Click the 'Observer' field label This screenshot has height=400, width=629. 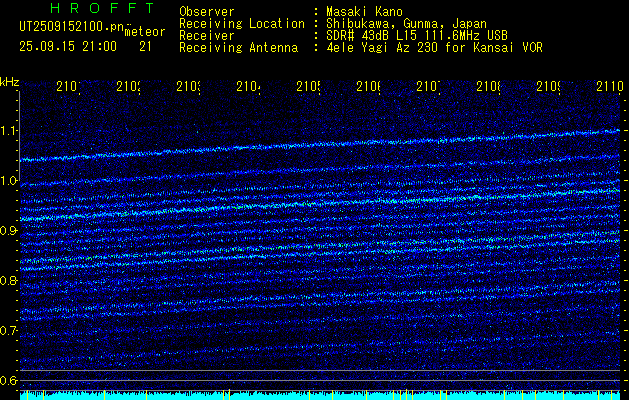(x=207, y=11)
